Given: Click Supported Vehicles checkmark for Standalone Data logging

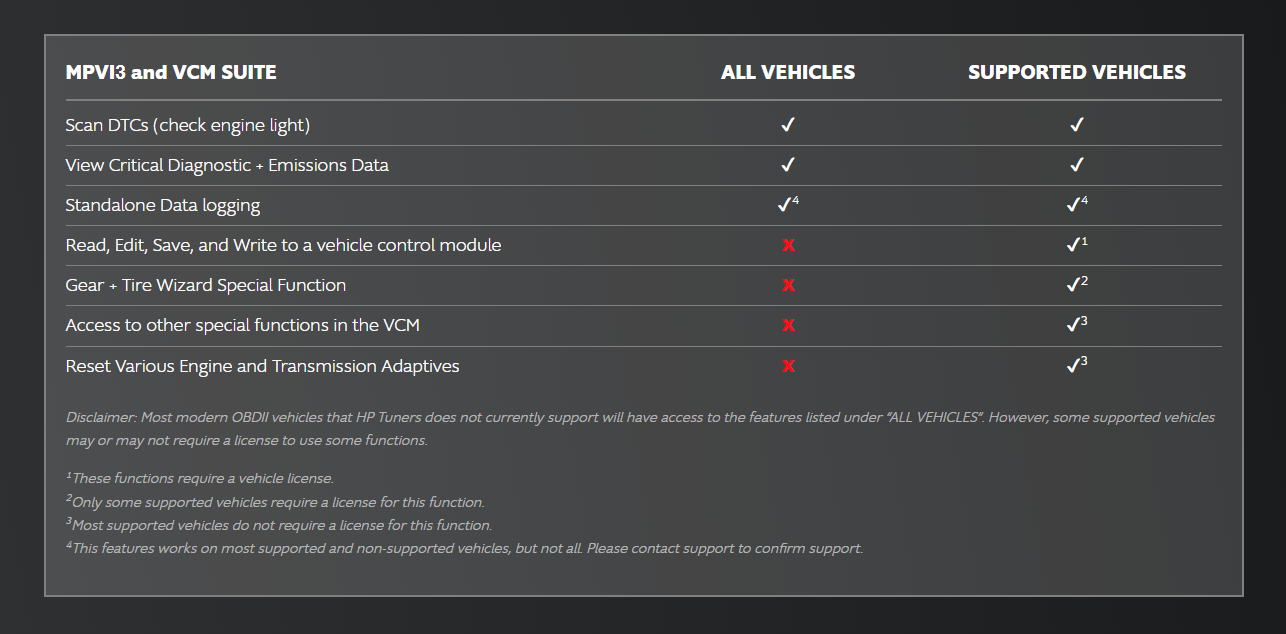Looking at the screenshot, I should 1073,205.
